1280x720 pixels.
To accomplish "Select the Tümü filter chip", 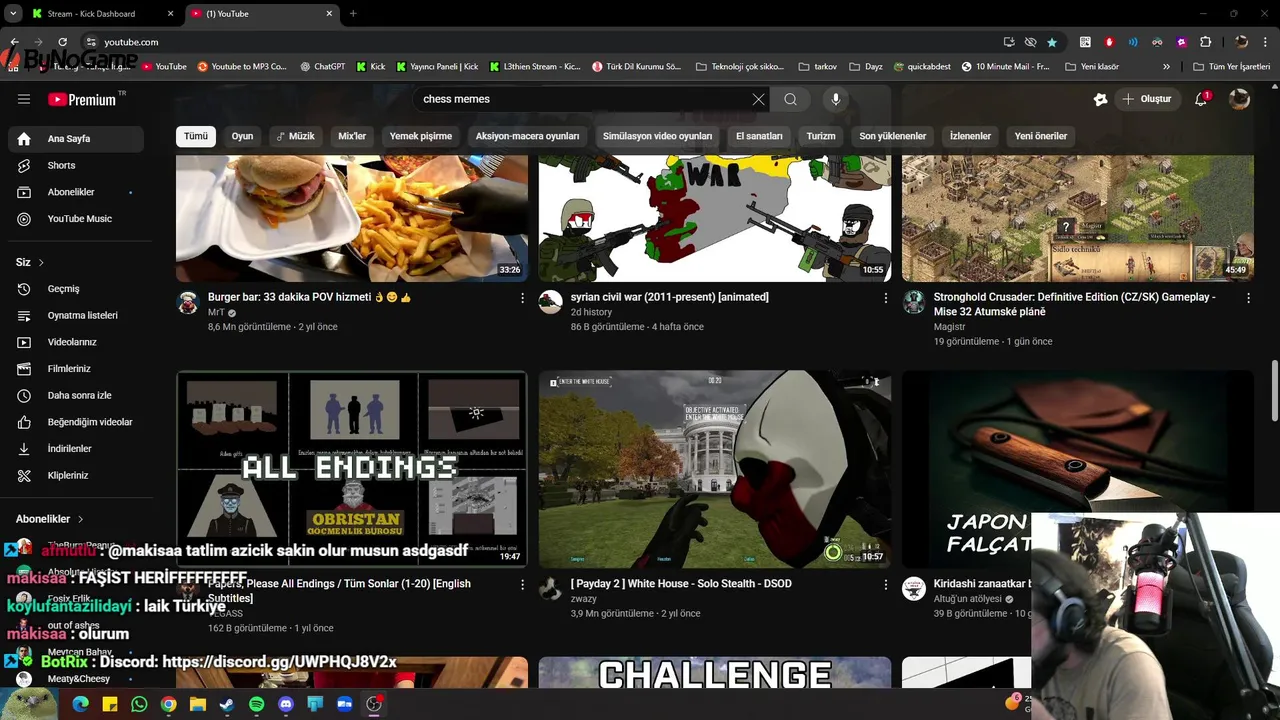I will click(x=196, y=136).
